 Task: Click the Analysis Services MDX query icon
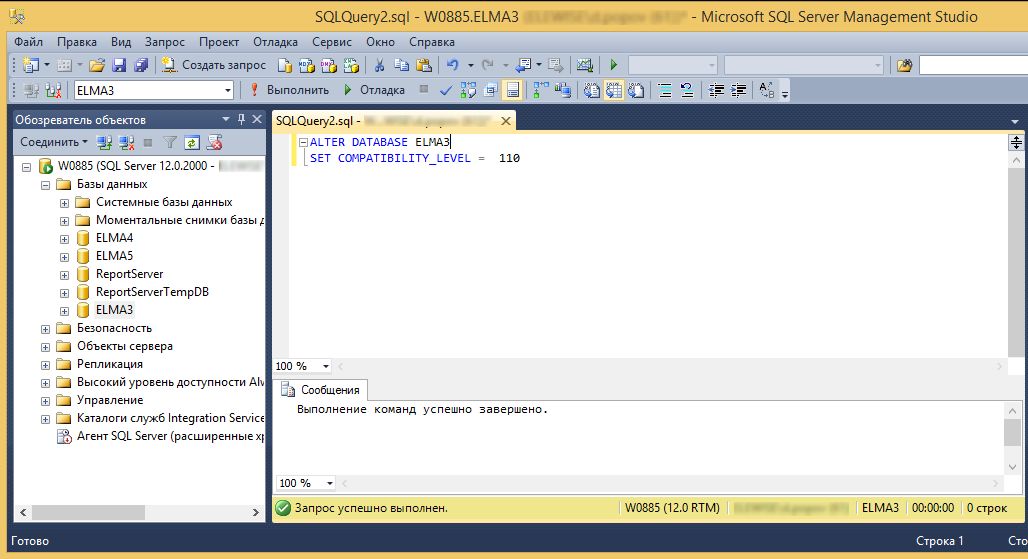pyautogui.click(x=307, y=65)
